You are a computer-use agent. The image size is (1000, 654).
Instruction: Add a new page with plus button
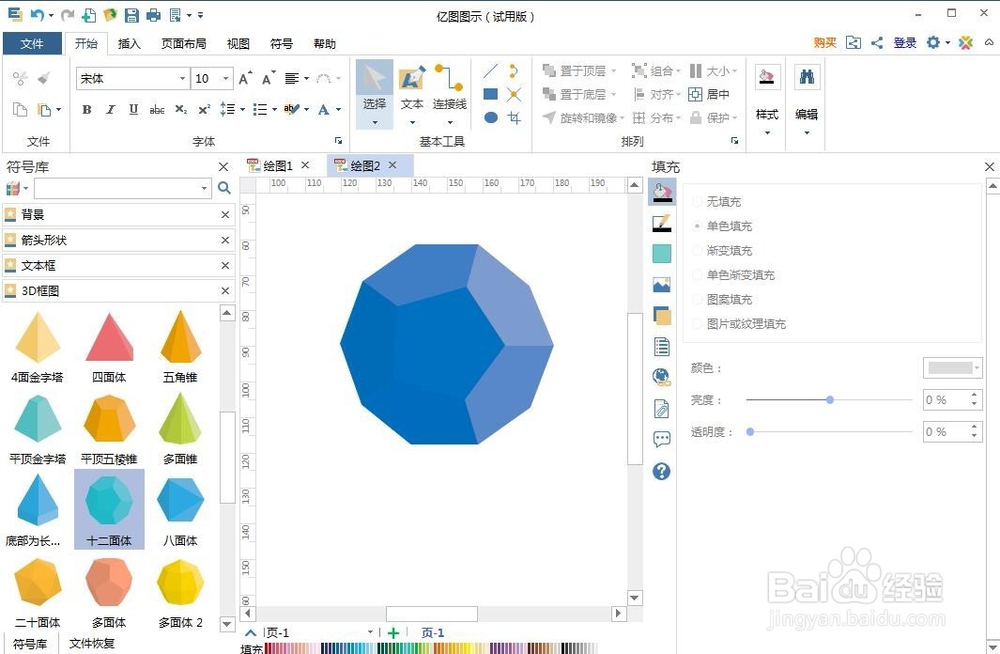tap(393, 633)
